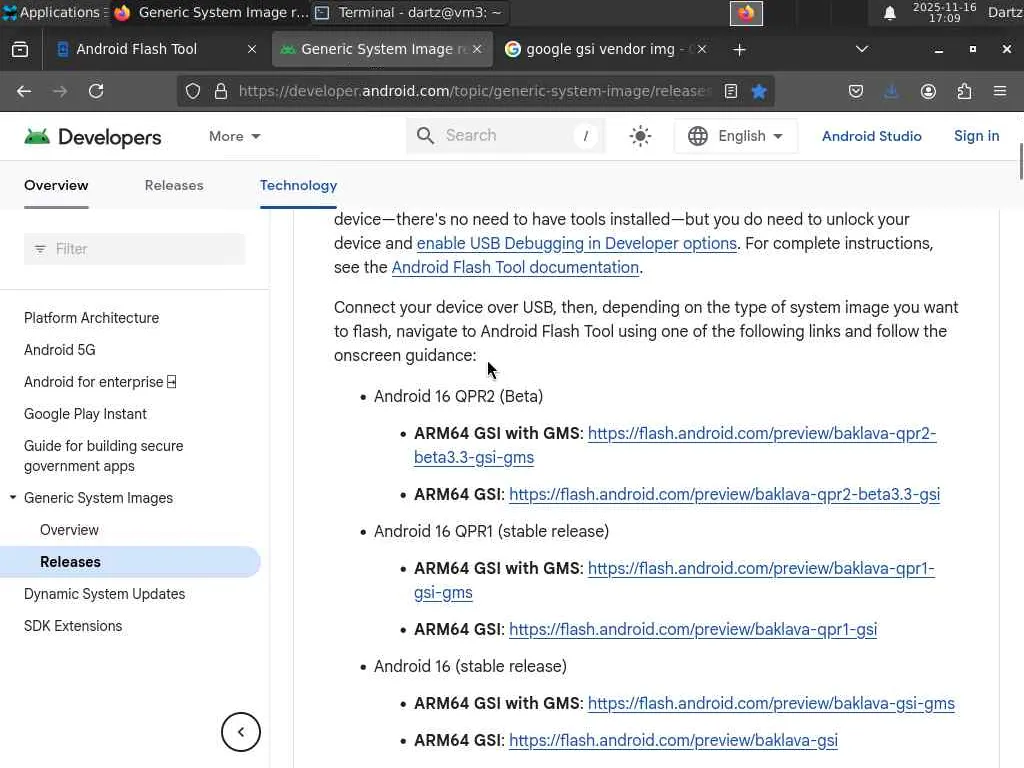Click the Sign in link

pos(976,136)
